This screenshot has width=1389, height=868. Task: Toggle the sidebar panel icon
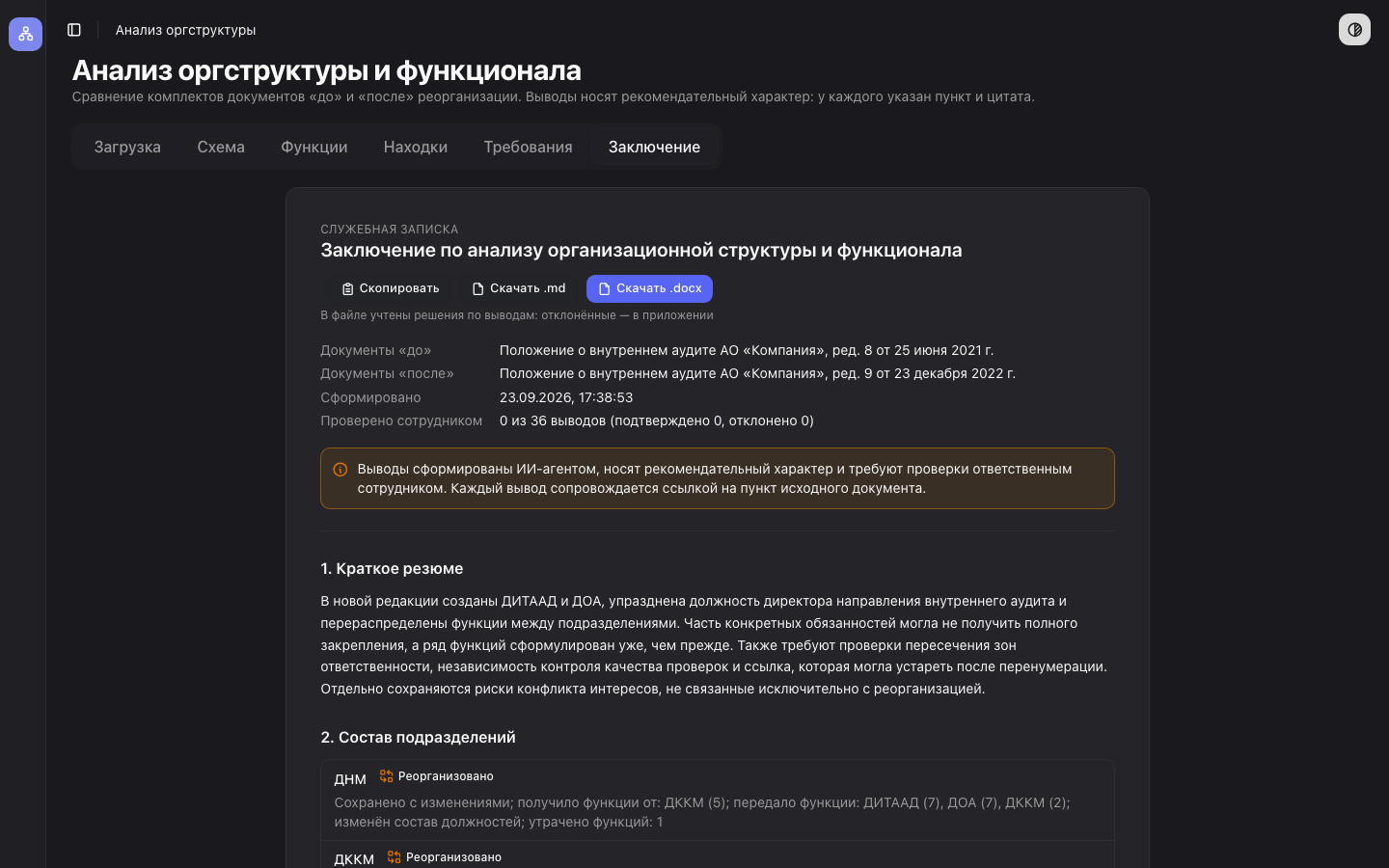[x=74, y=30]
